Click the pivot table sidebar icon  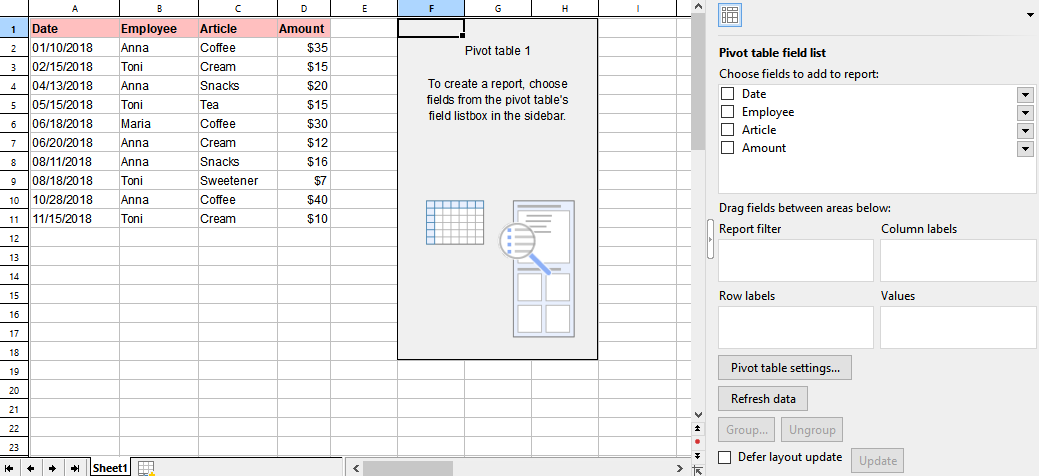pos(730,15)
